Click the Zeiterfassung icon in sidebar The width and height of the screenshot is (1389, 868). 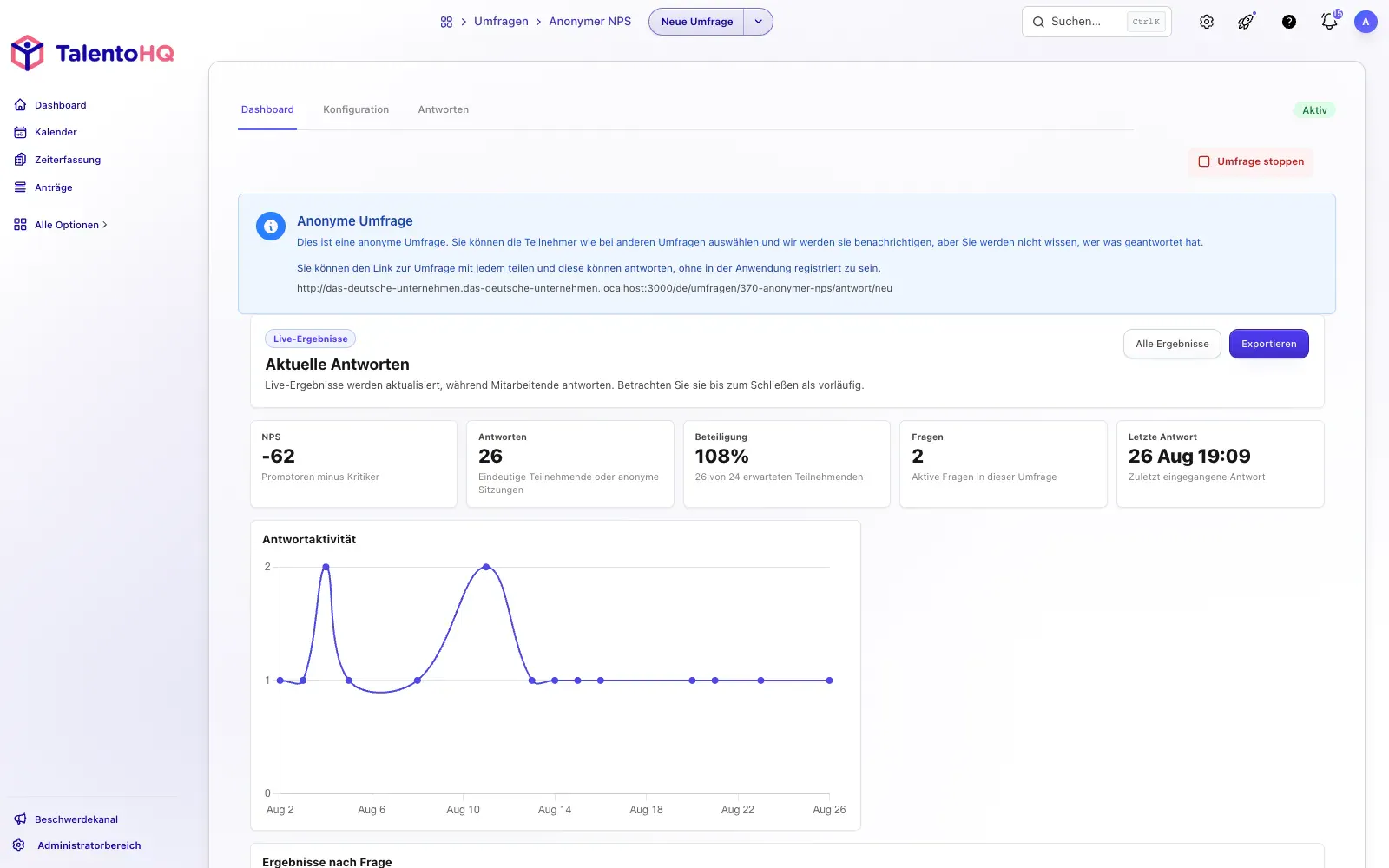20,160
